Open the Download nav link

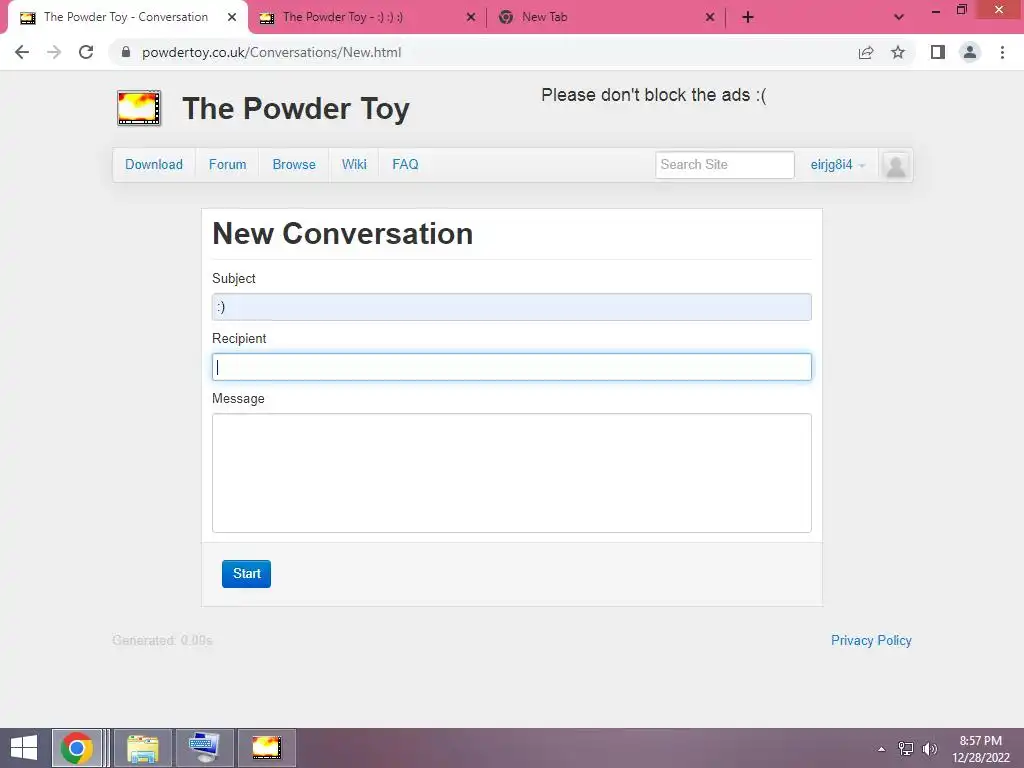[x=154, y=165]
